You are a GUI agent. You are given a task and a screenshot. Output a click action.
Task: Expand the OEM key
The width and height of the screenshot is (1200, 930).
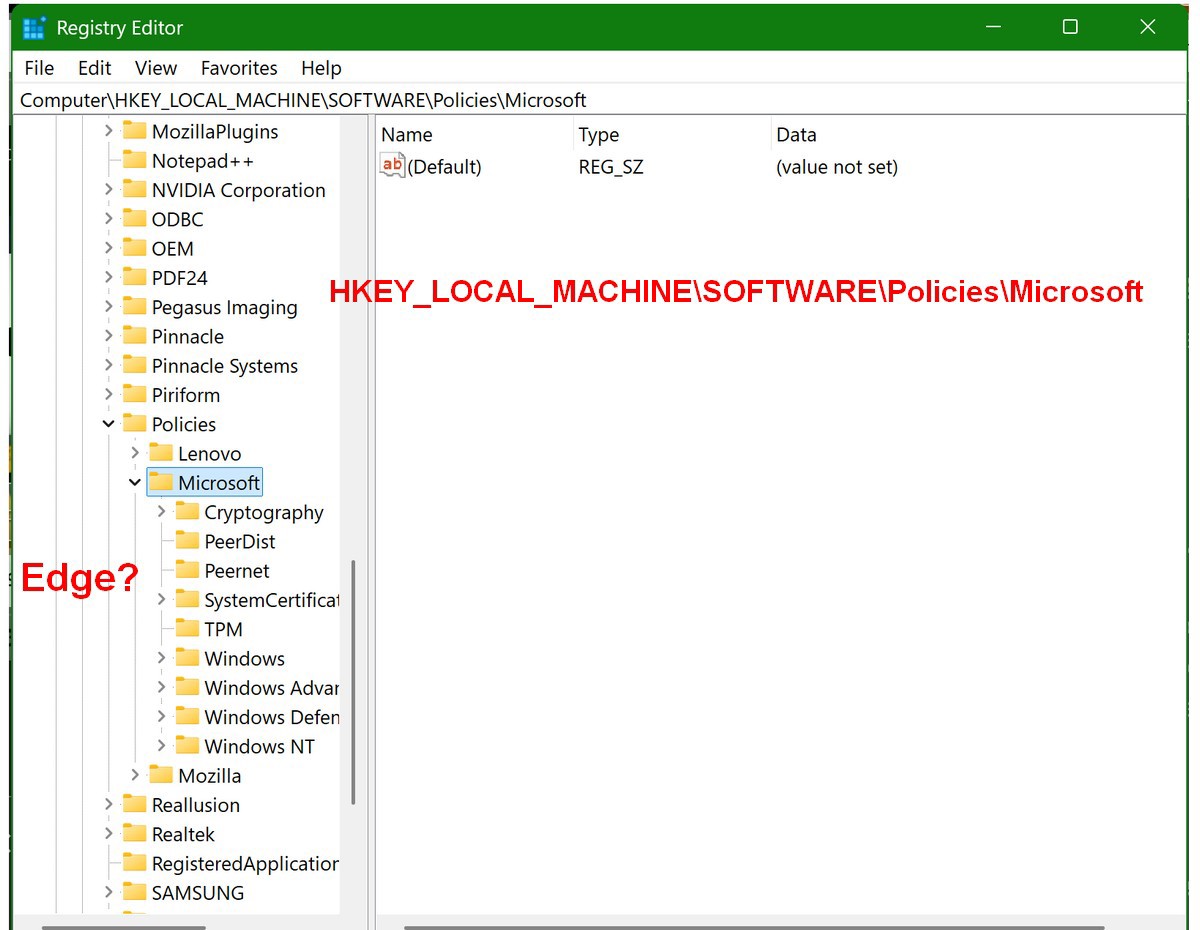coord(109,248)
